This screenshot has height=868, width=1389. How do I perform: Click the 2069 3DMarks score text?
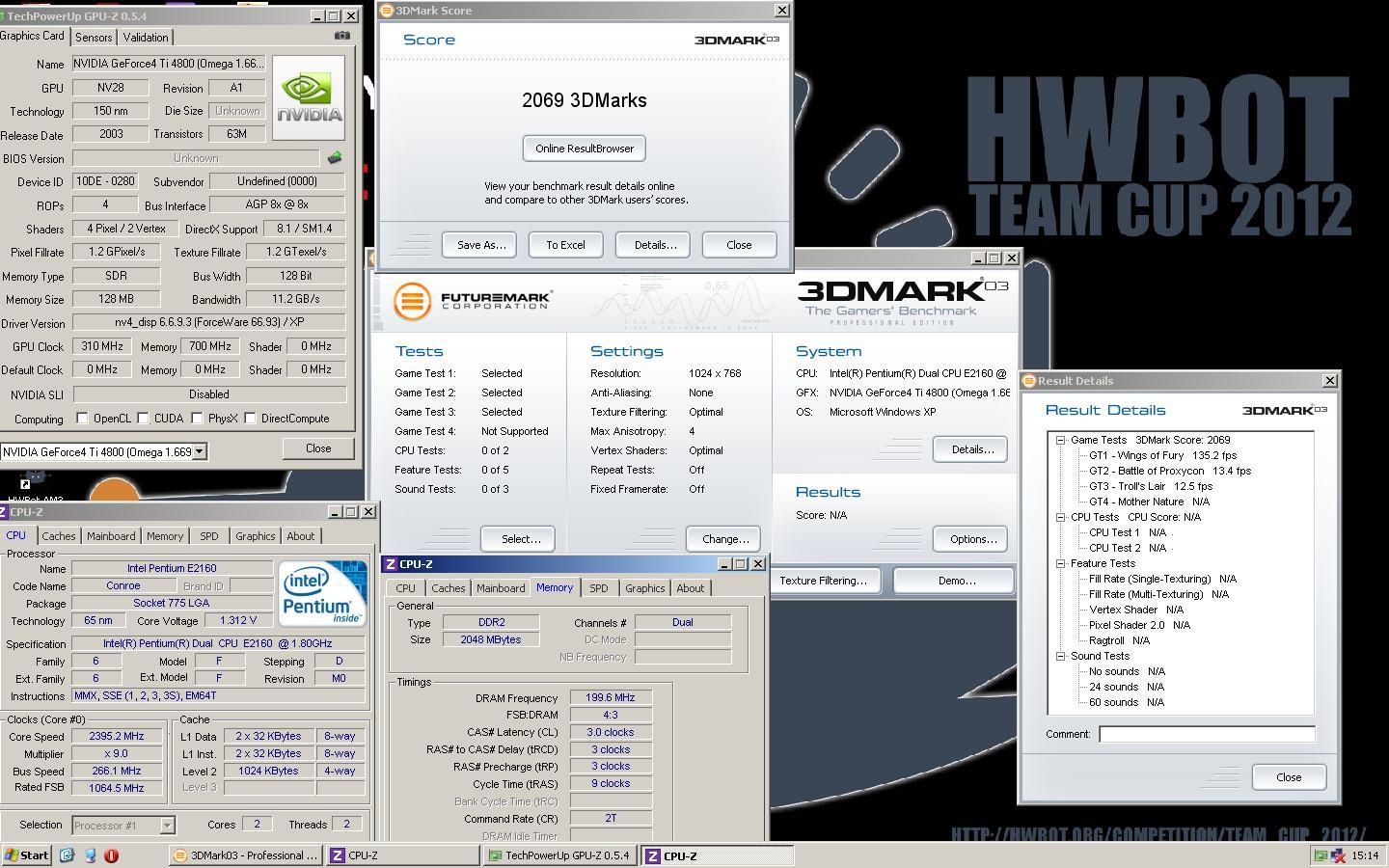(585, 100)
